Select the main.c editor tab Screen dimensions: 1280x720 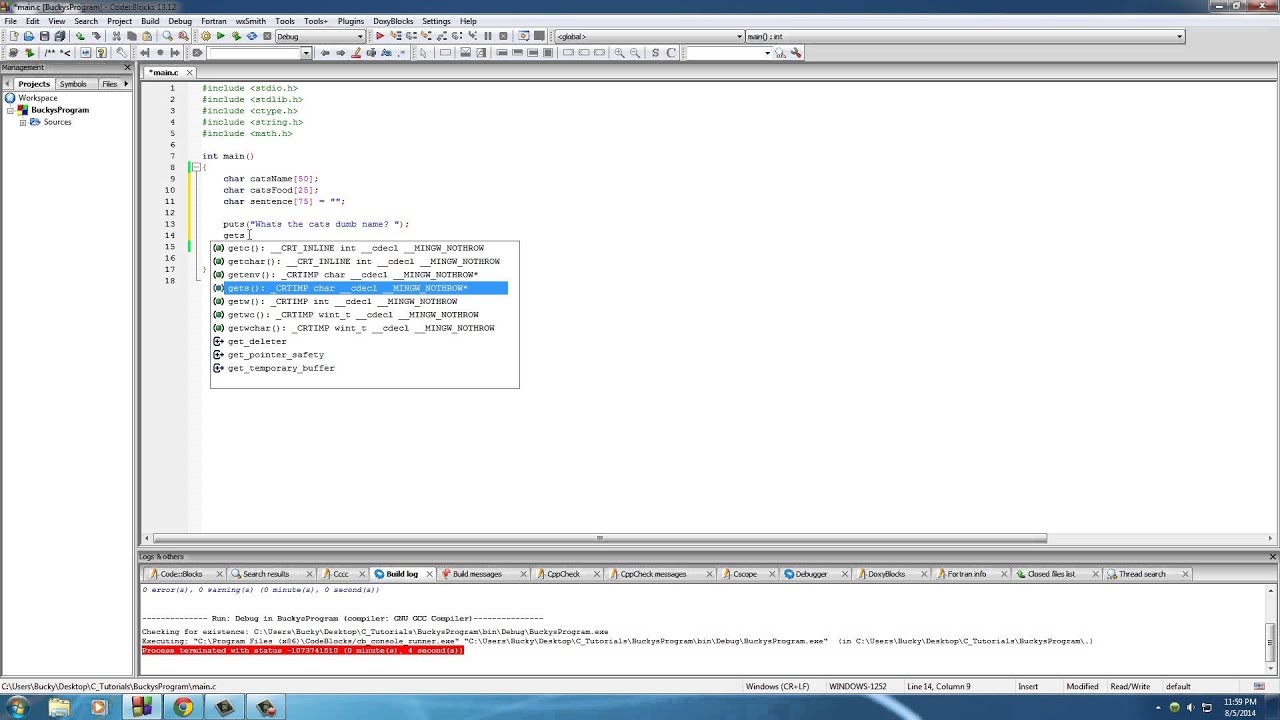pos(163,72)
